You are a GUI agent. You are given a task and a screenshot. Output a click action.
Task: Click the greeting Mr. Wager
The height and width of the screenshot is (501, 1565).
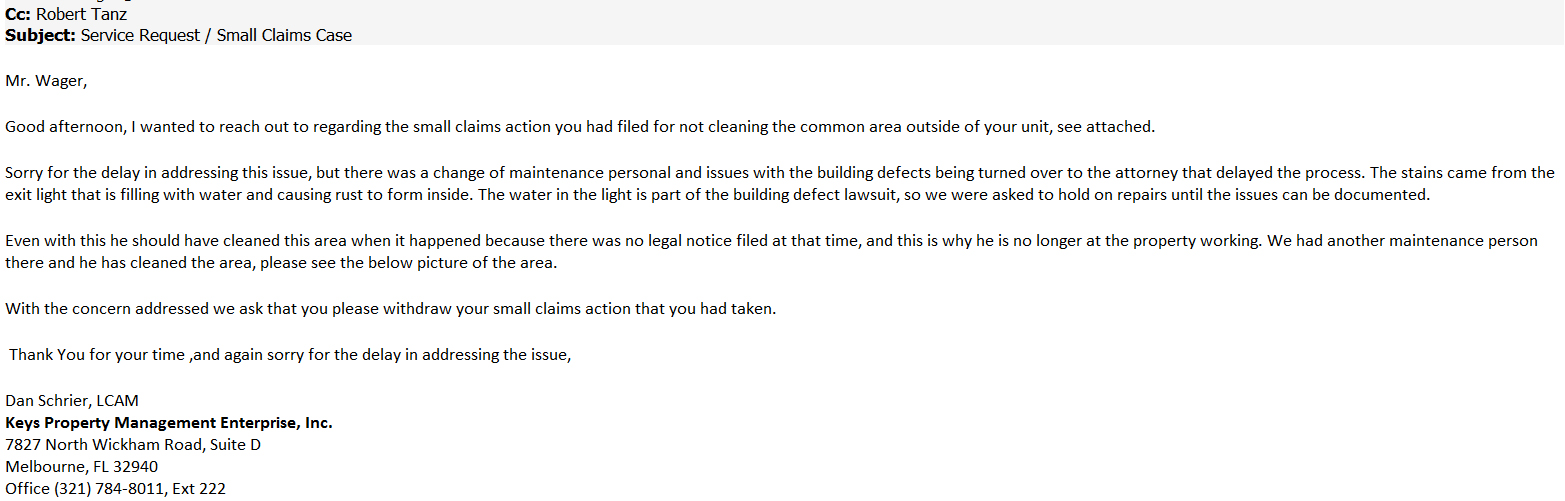[x=46, y=81]
